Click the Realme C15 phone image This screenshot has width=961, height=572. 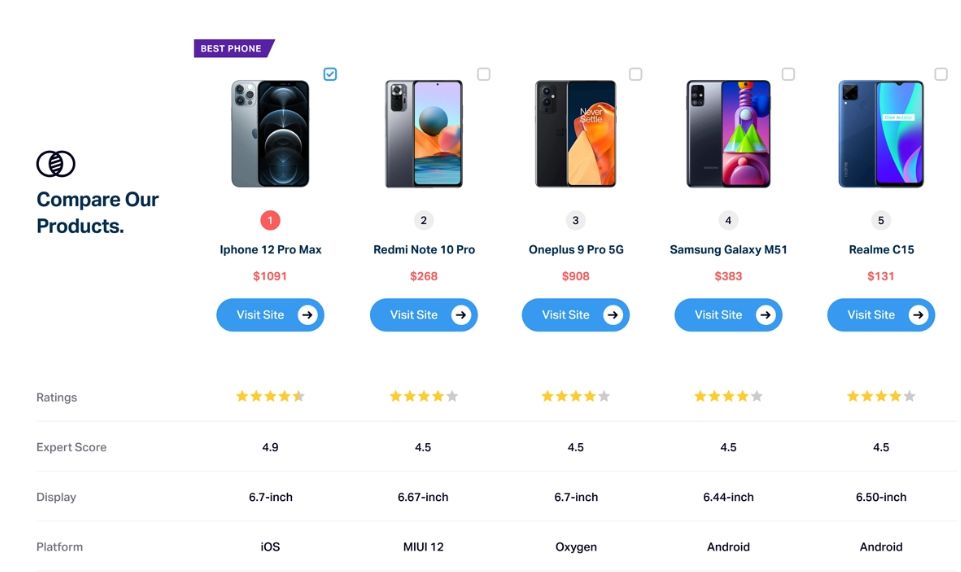[880, 134]
